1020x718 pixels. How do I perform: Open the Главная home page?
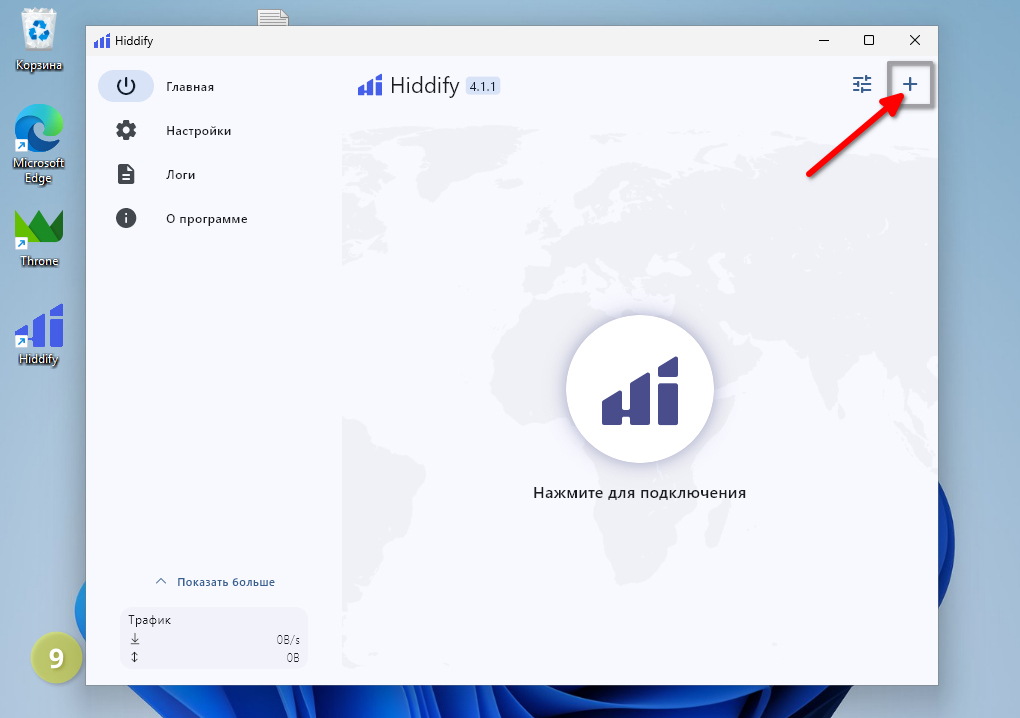coord(189,86)
